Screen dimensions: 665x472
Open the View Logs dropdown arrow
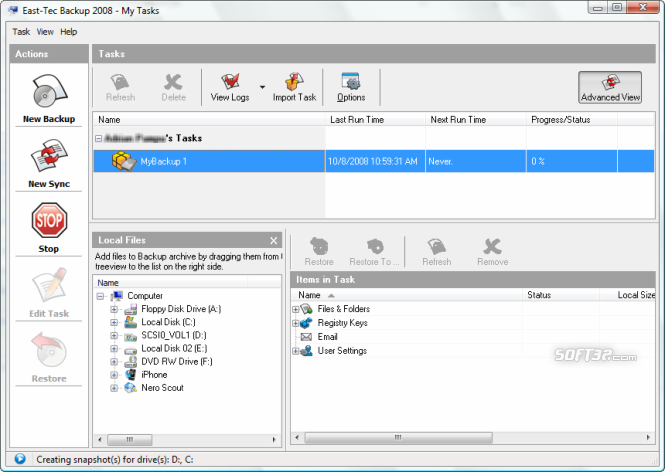coord(262,87)
